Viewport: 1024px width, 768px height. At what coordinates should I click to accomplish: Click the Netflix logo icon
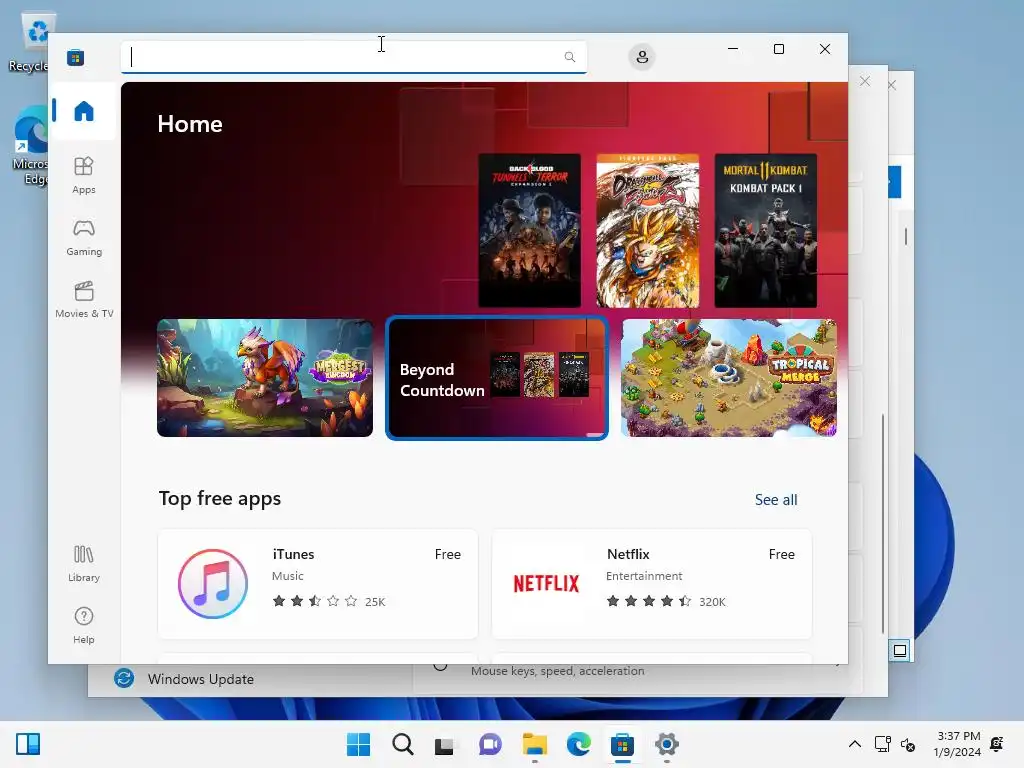546,584
